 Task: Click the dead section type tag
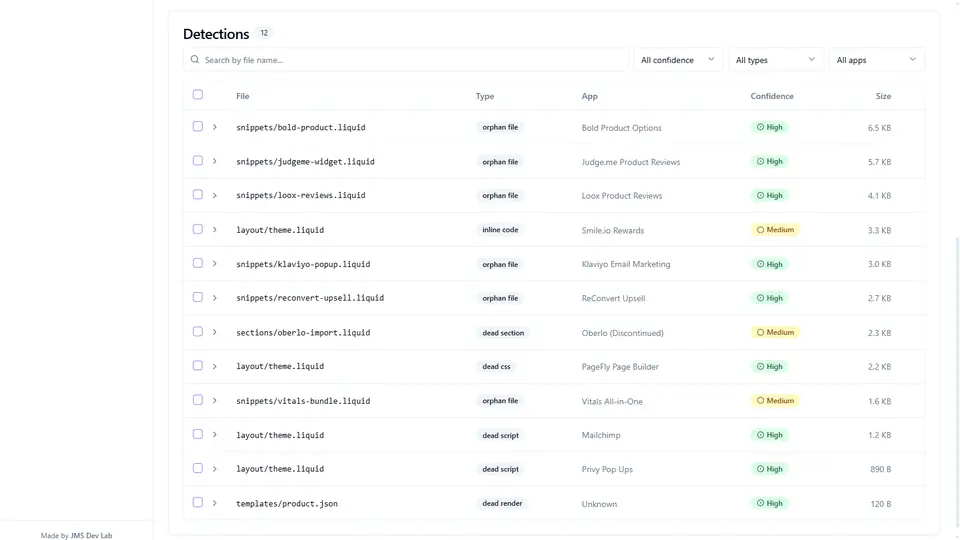pyautogui.click(x=503, y=332)
